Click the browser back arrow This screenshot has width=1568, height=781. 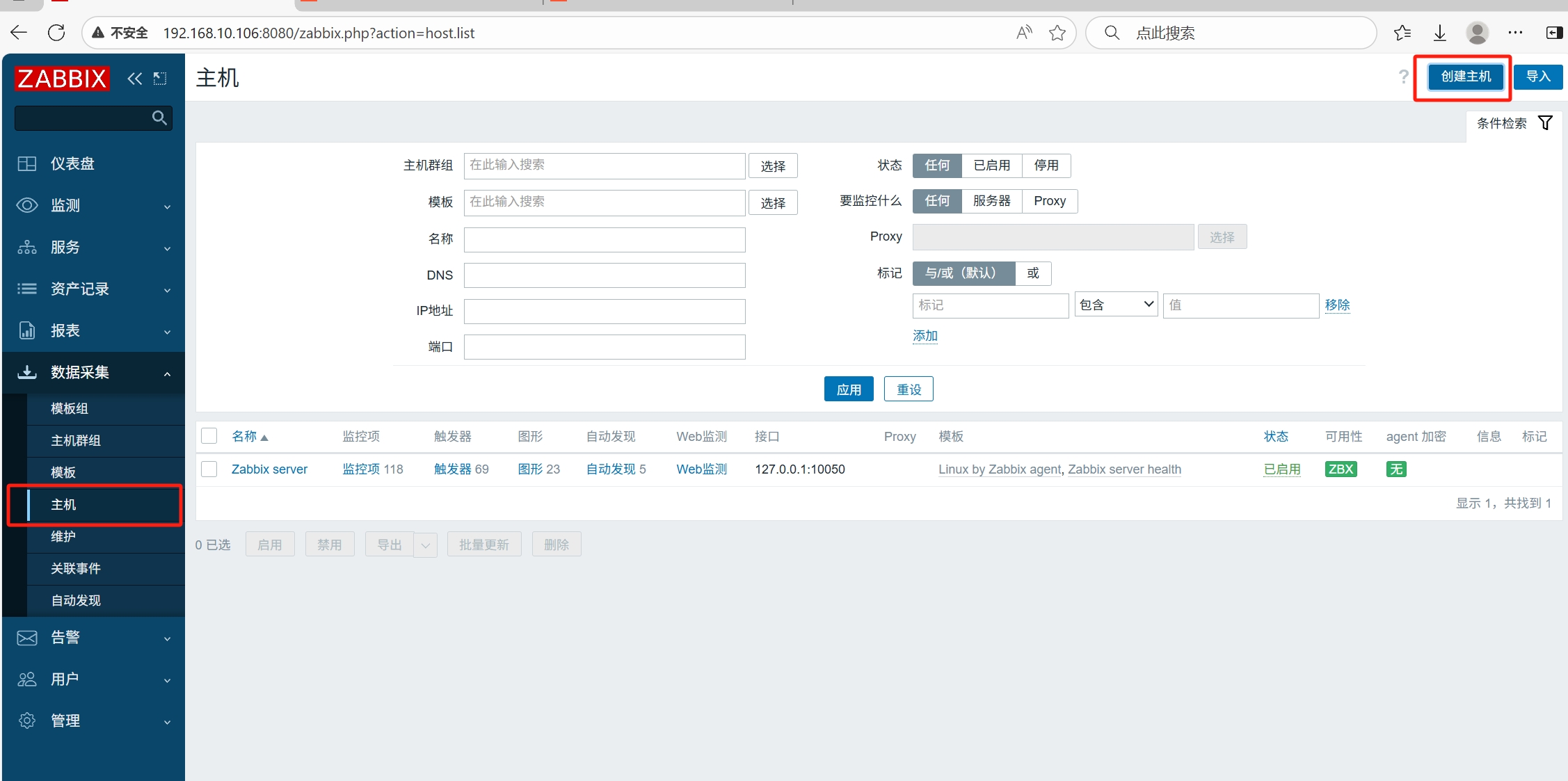coord(19,33)
